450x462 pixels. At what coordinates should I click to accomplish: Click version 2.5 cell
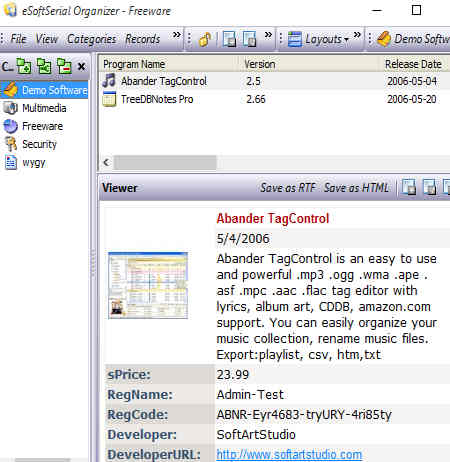pyautogui.click(x=253, y=81)
